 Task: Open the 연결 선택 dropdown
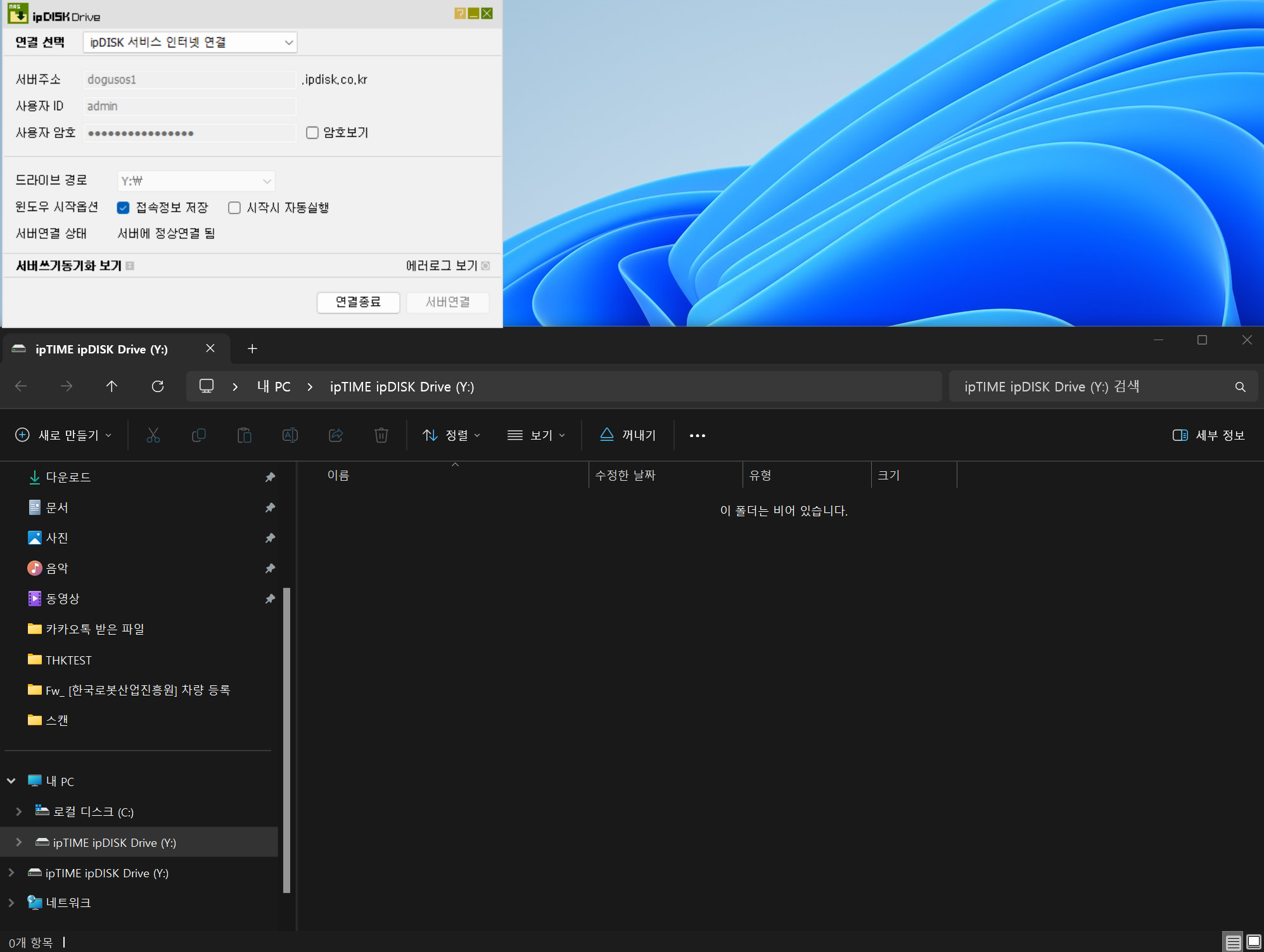click(x=190, y=42)
